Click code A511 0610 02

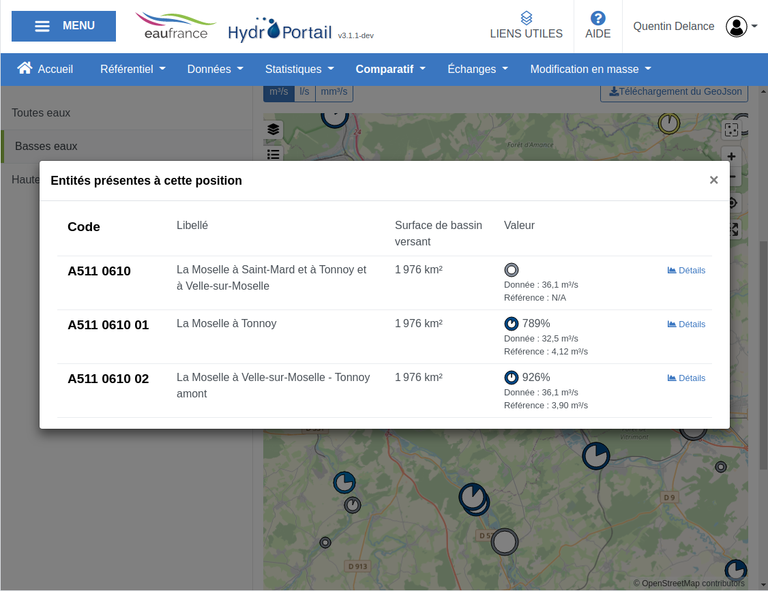(108, 379)
